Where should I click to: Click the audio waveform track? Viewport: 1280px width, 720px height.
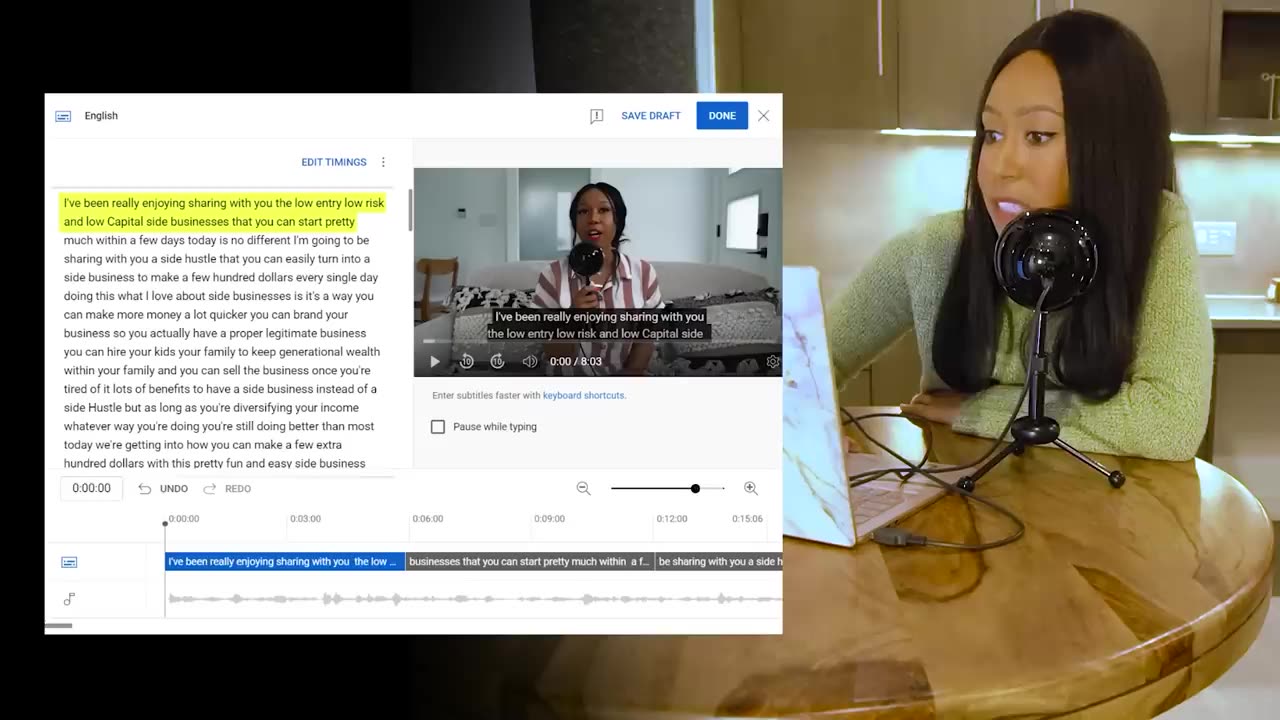(474, 599)
